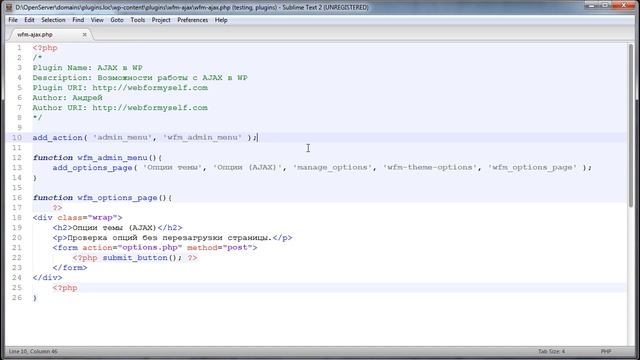Click the Sublime Text app icon in title bar
640x360 pixels.
tap(9, 7)
